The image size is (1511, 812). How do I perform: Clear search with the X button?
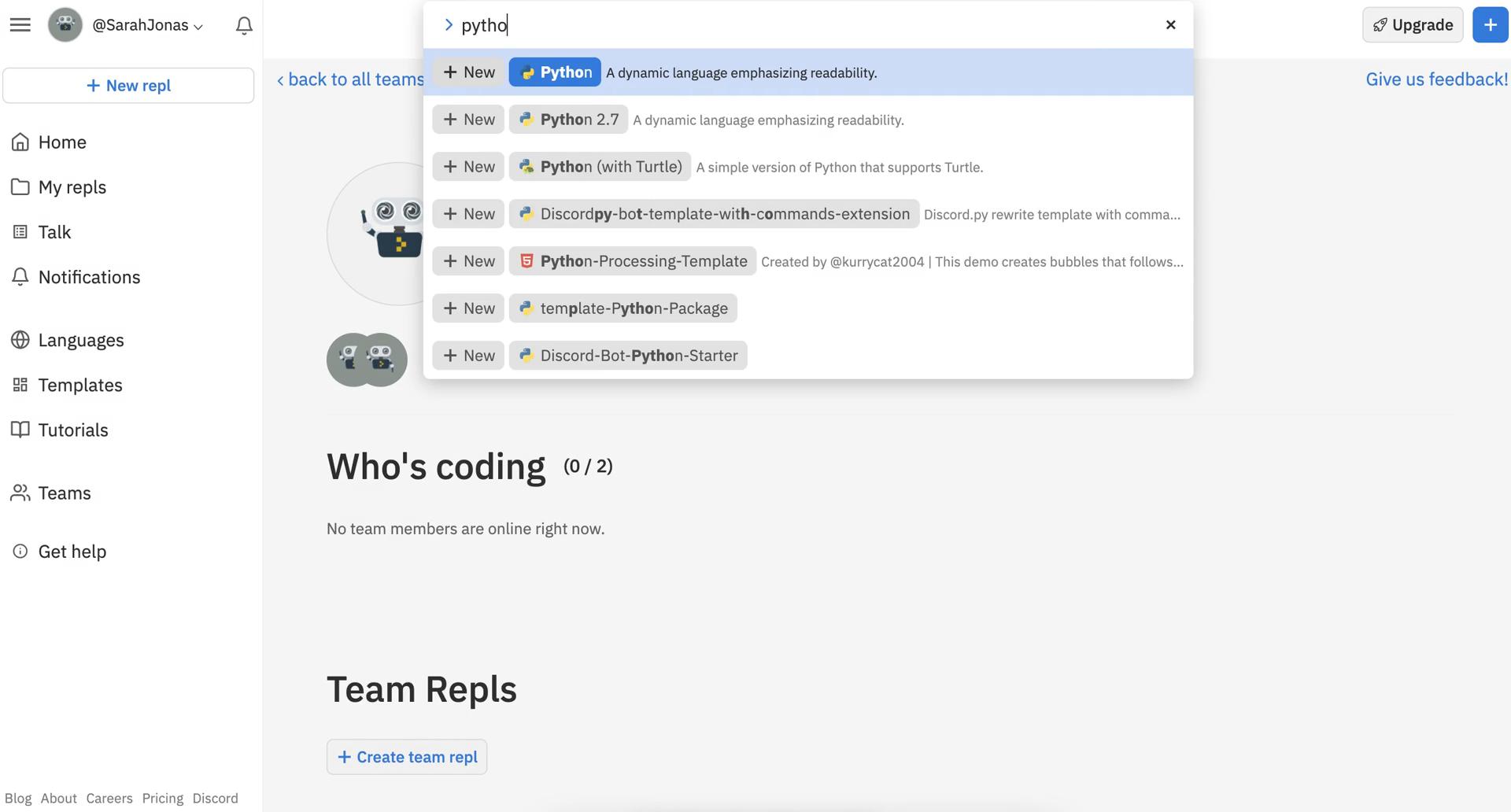1171,25
